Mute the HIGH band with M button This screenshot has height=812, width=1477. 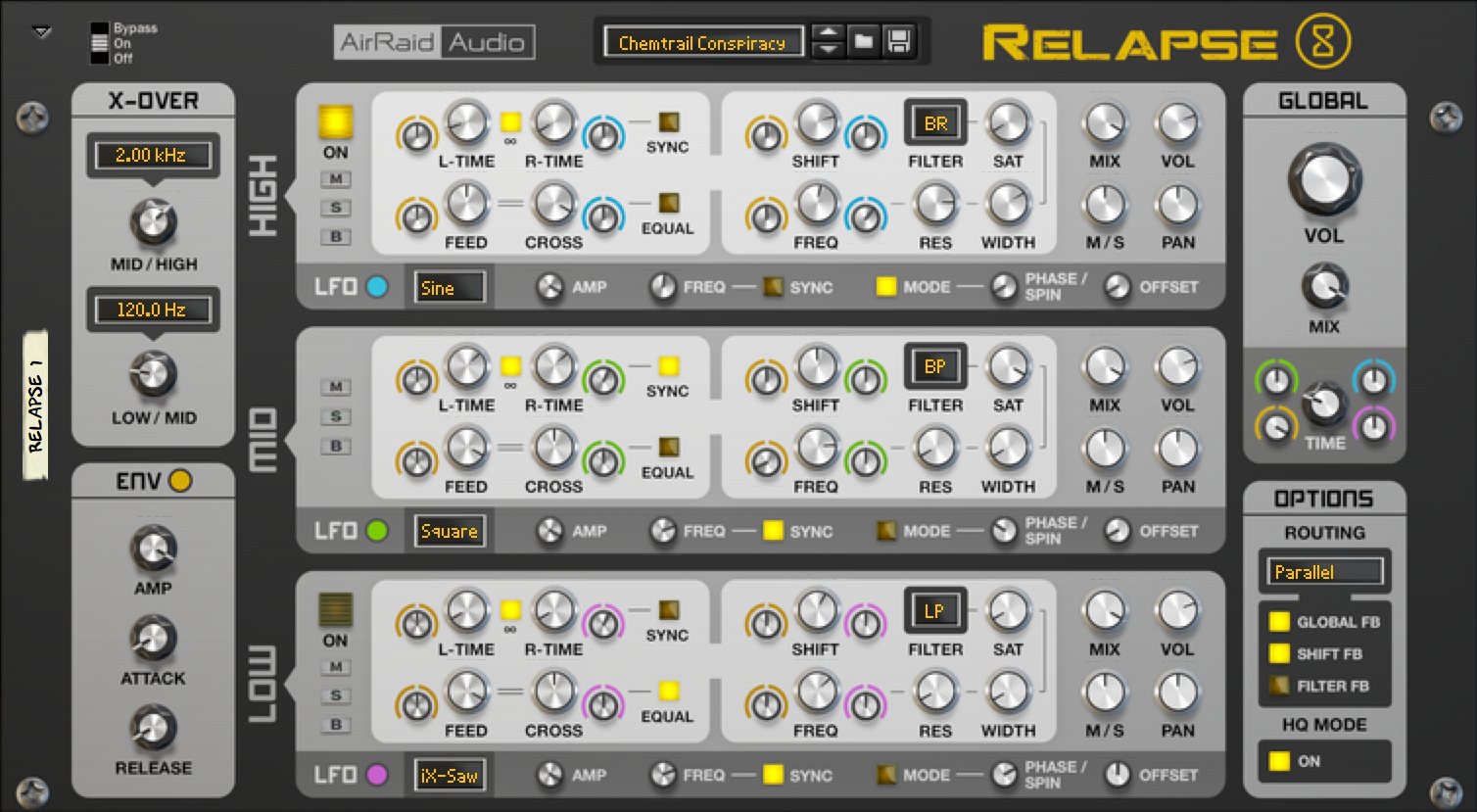click(x=336, y=179)
